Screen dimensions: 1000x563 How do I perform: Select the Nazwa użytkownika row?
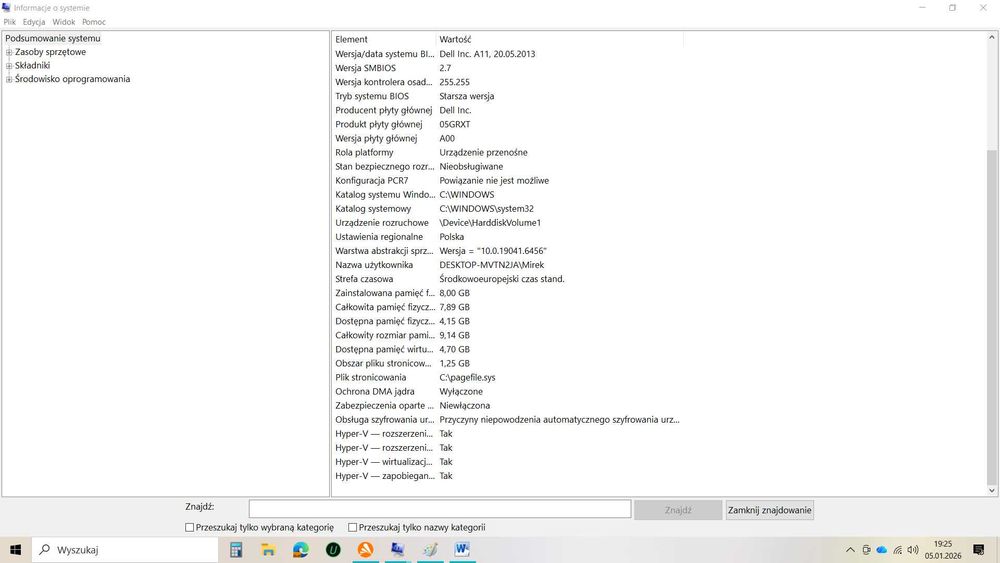(x=508, y=265)
